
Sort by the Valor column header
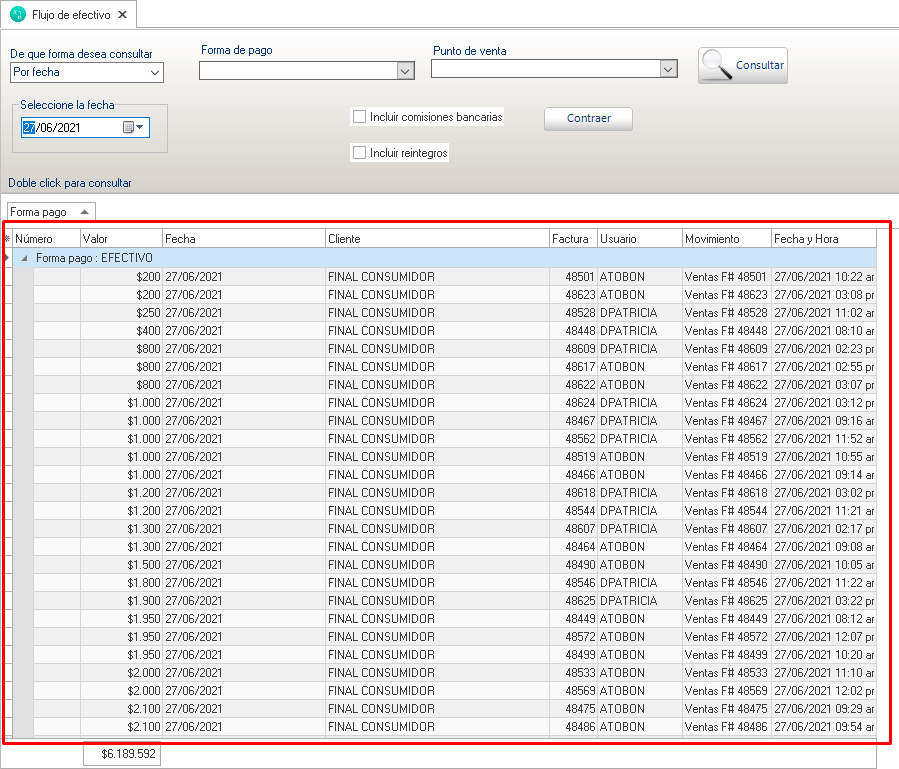(x=120, y=239)
